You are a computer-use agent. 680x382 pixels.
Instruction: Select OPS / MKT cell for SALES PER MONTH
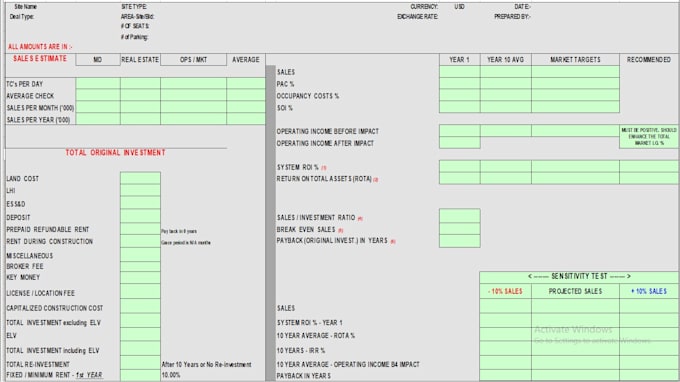(193, 107)
